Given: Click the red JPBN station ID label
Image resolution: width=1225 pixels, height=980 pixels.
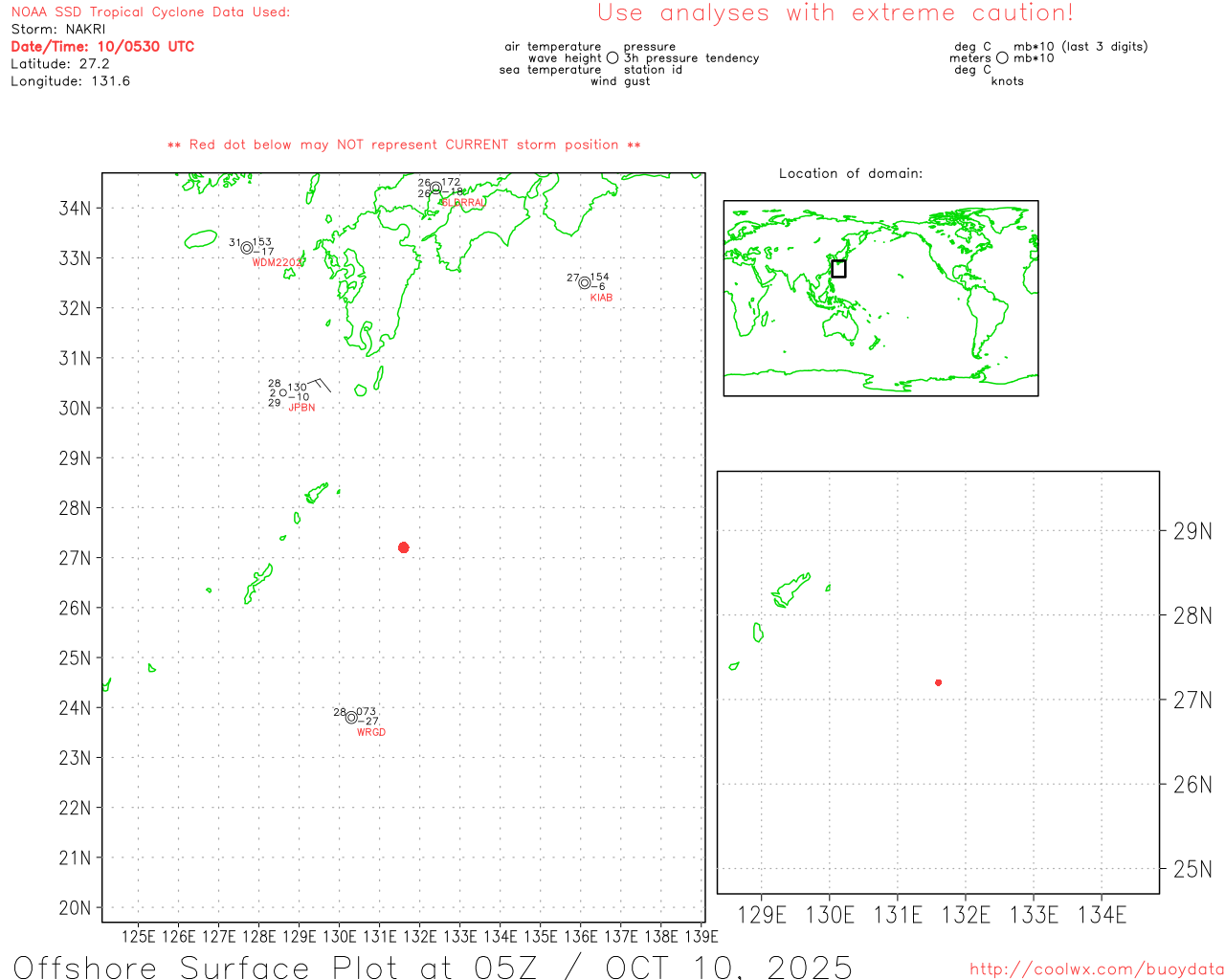Looking at the screenshot, I should pyautogui.click(x=301, y=408).
